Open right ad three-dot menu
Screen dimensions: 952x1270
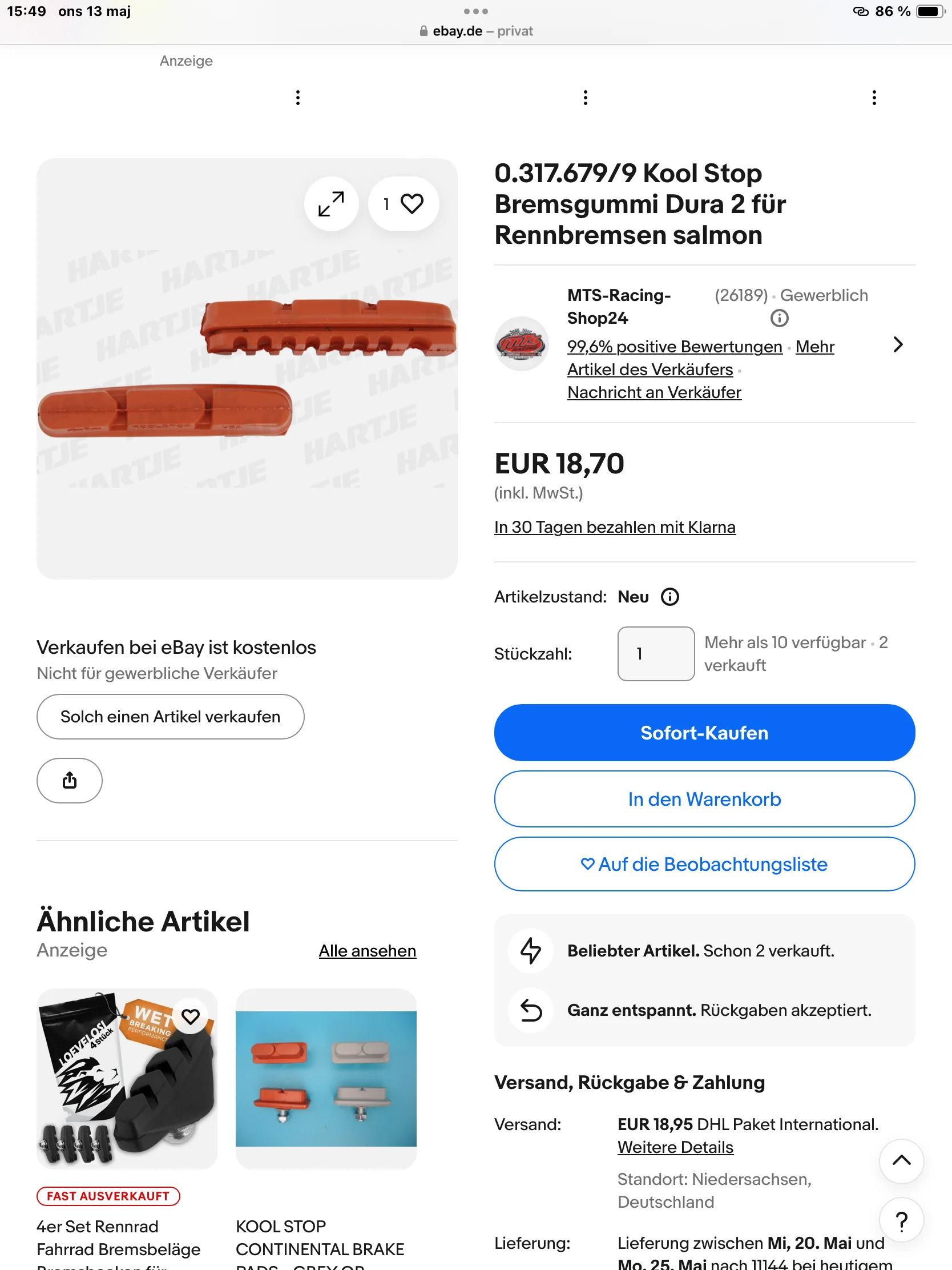click(874, 98)
